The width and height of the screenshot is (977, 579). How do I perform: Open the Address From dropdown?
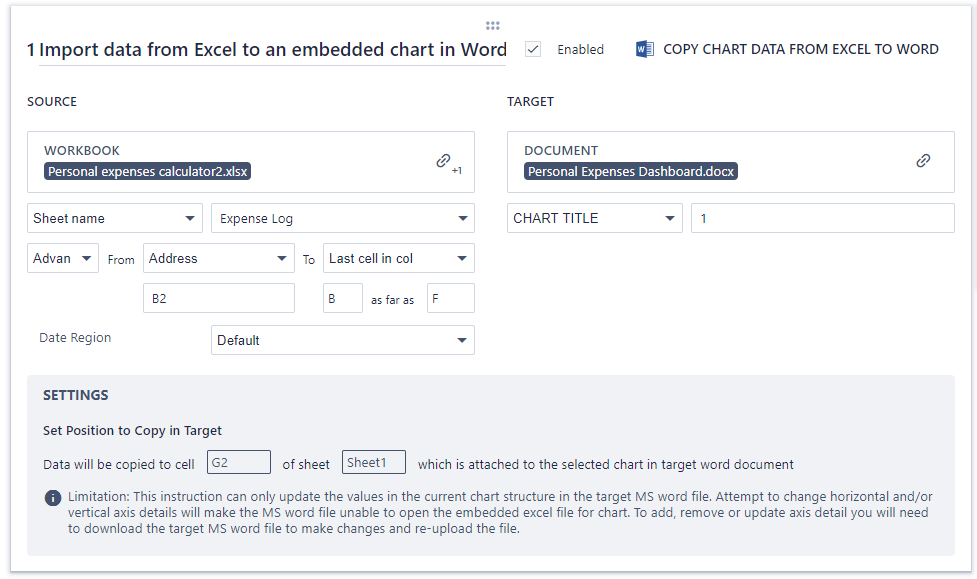pyautogui.click(x=219, y=258)
